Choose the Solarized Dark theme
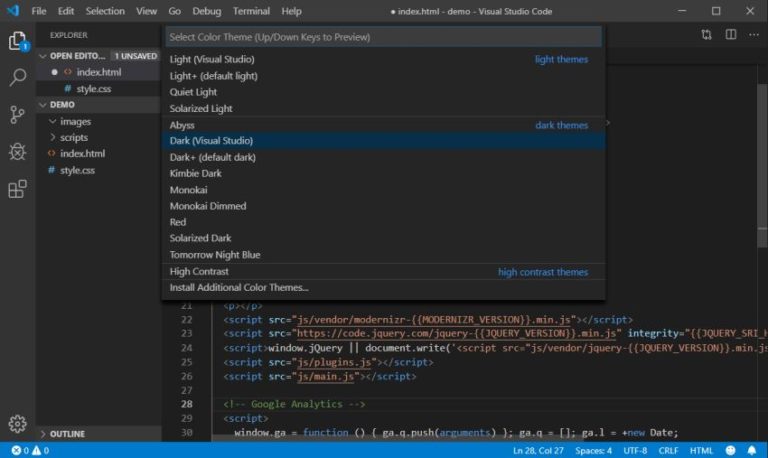 click(384, 238)
